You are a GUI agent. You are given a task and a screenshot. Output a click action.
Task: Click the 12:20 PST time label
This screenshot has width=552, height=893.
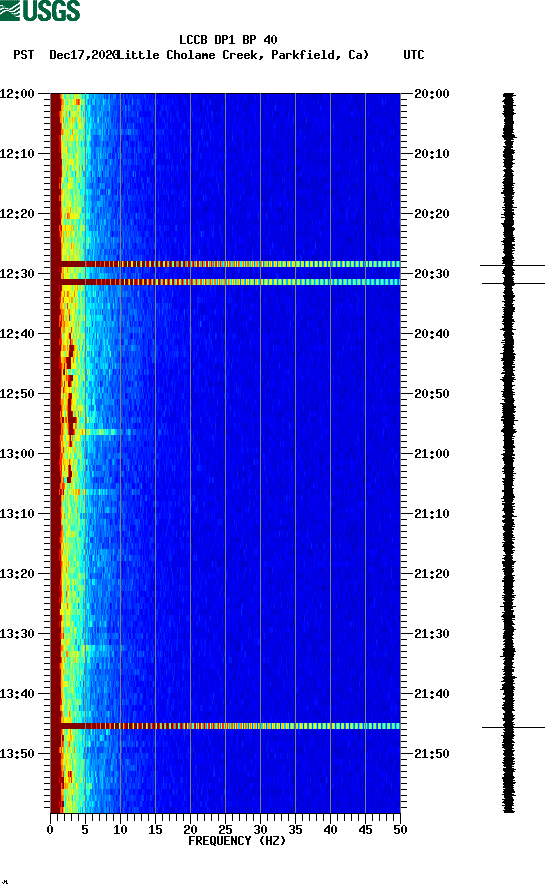[17, 214]
